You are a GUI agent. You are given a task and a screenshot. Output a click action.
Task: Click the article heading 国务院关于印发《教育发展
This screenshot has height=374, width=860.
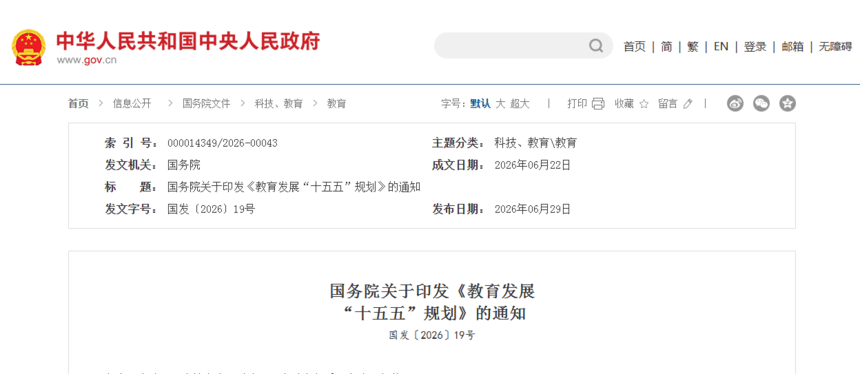[x=432, y=291]
